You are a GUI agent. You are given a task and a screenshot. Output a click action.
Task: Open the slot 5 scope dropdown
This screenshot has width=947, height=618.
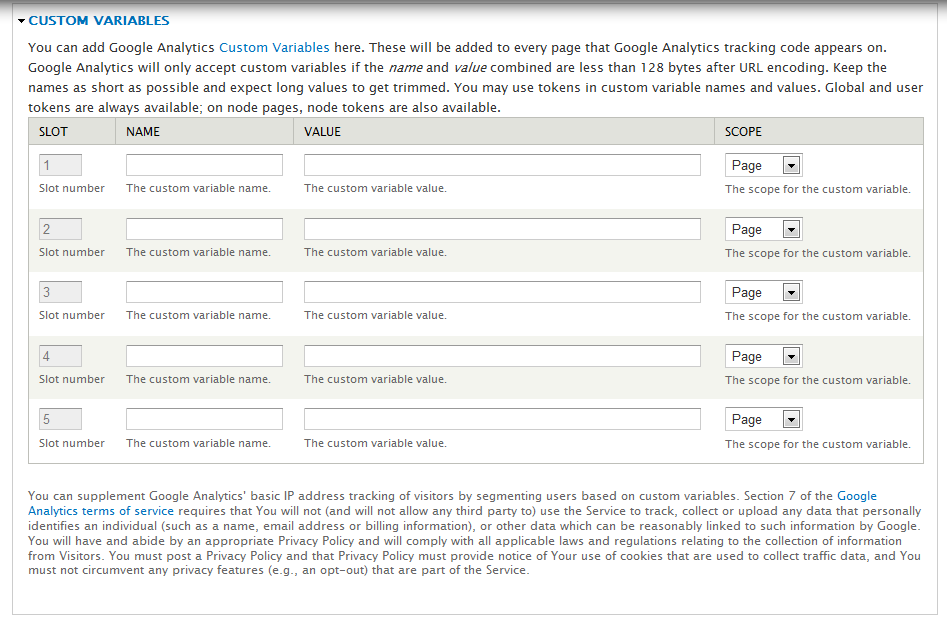coord(764,420)
